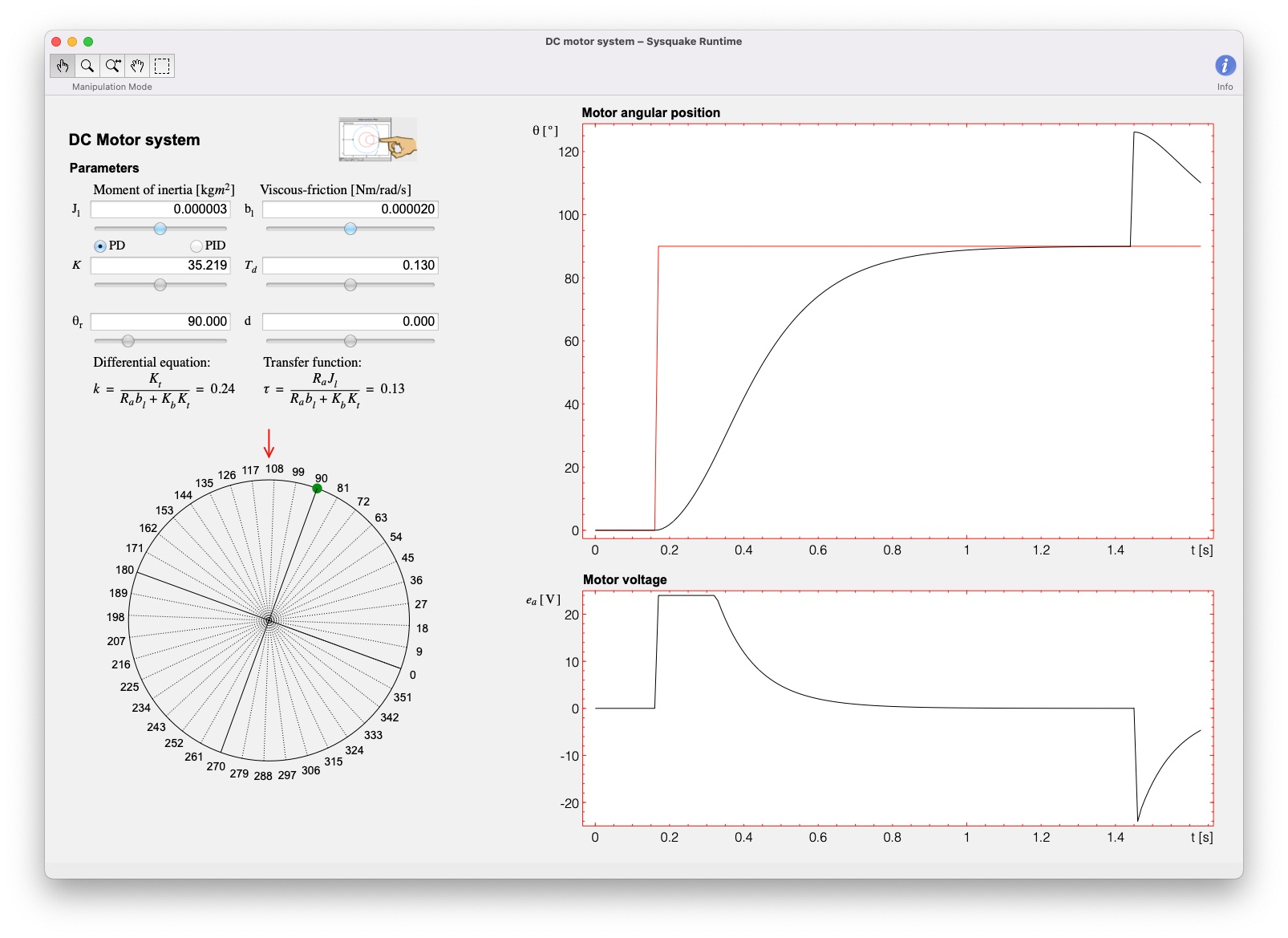Click the disturbance d slider
Screen dimensions: 1288x938
(350, 340)
